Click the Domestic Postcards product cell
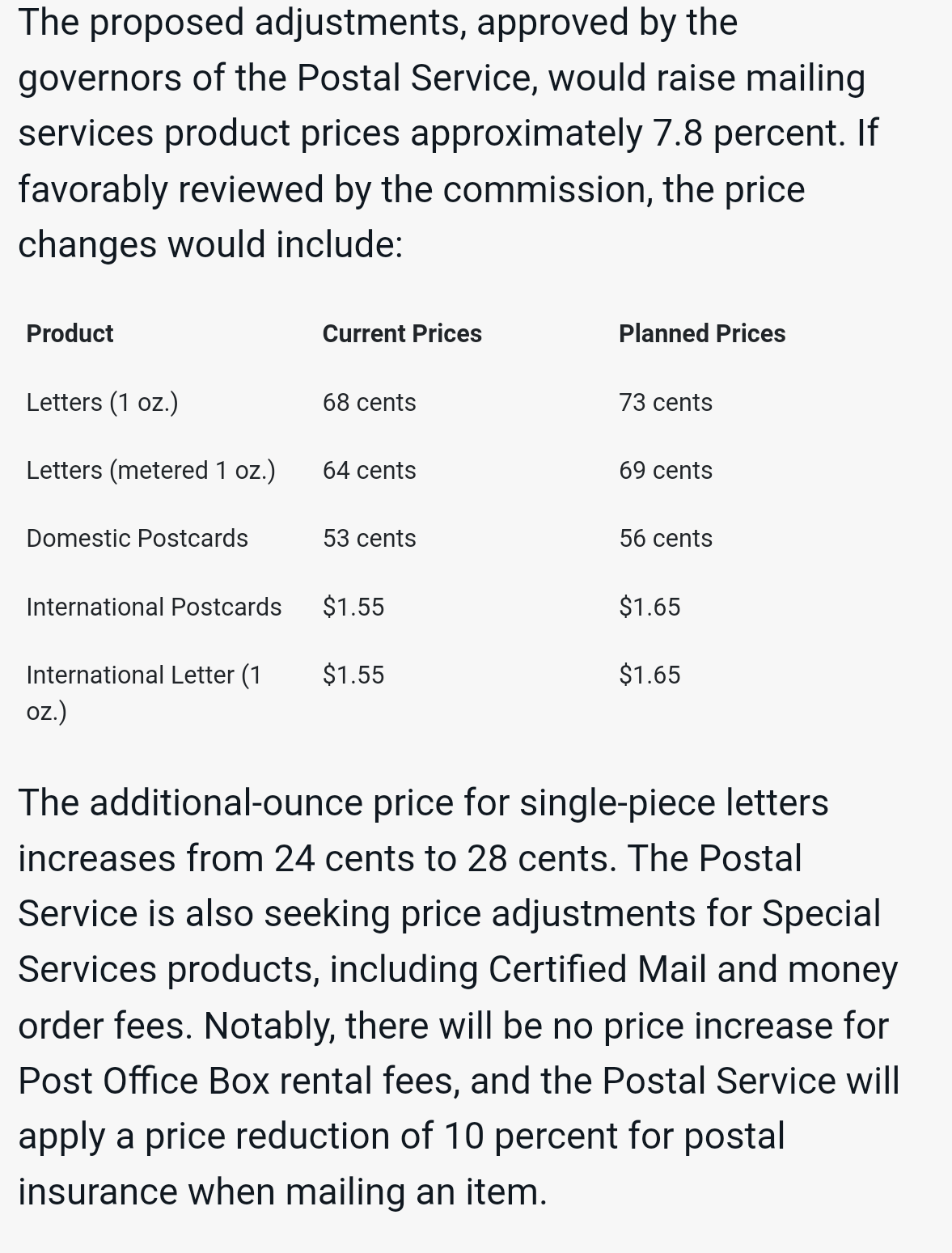This screenshot has height=1253, width=952. [x=137, y=538]
